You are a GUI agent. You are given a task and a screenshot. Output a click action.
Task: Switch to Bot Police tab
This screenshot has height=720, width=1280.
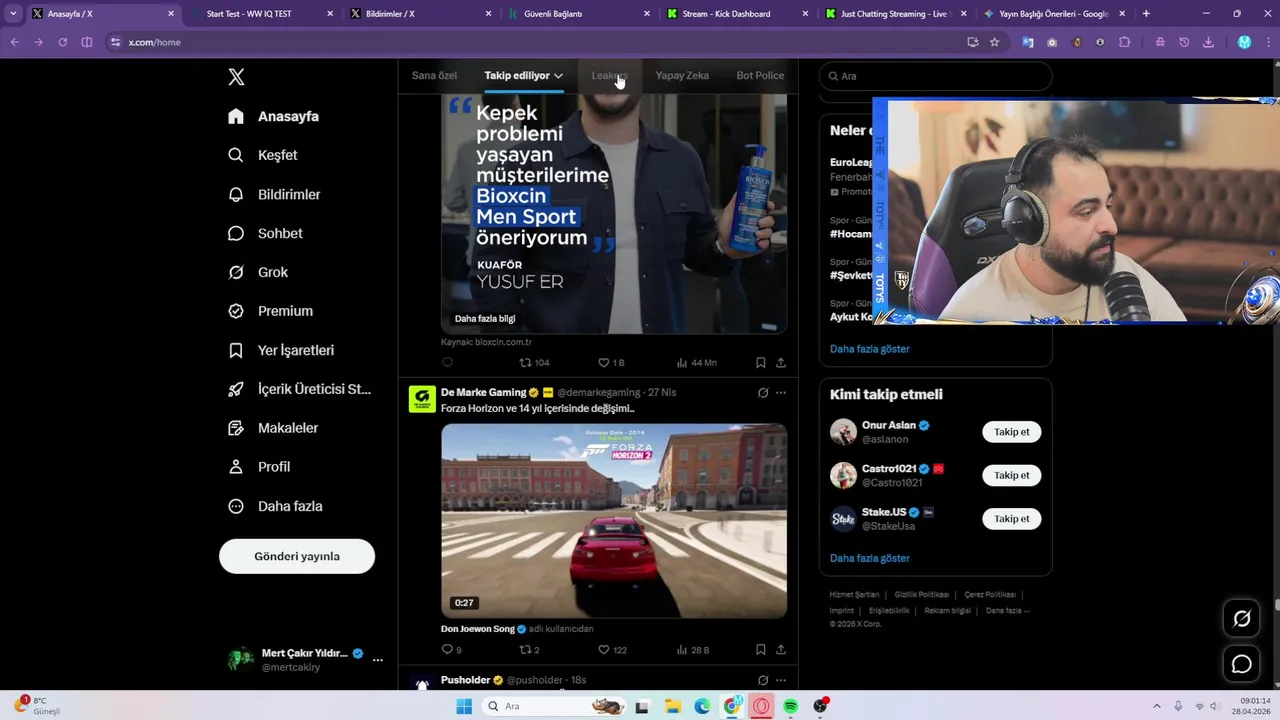[x=760, y=75]
